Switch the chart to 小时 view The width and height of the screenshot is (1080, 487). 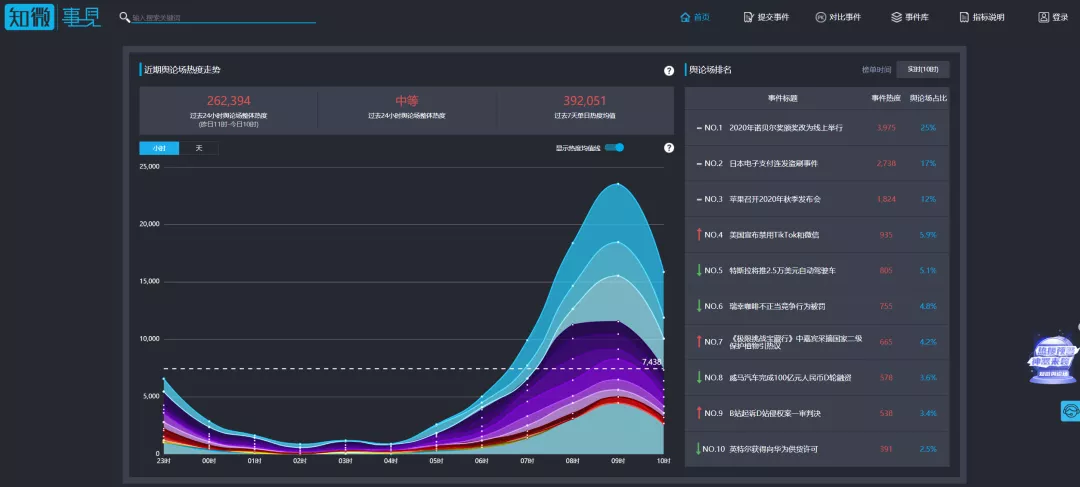pyautogui.click(x=159, y=148)
